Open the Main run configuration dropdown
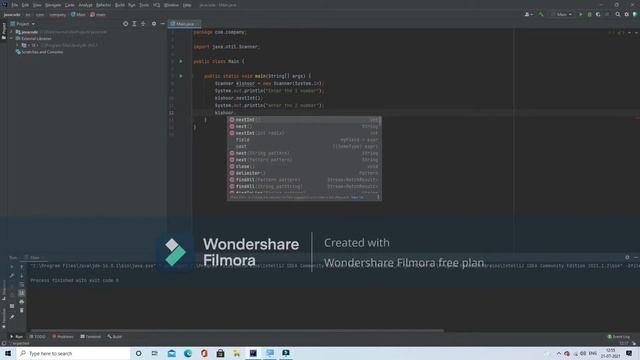This screenshot has width=640, height=360. [562, 14]
